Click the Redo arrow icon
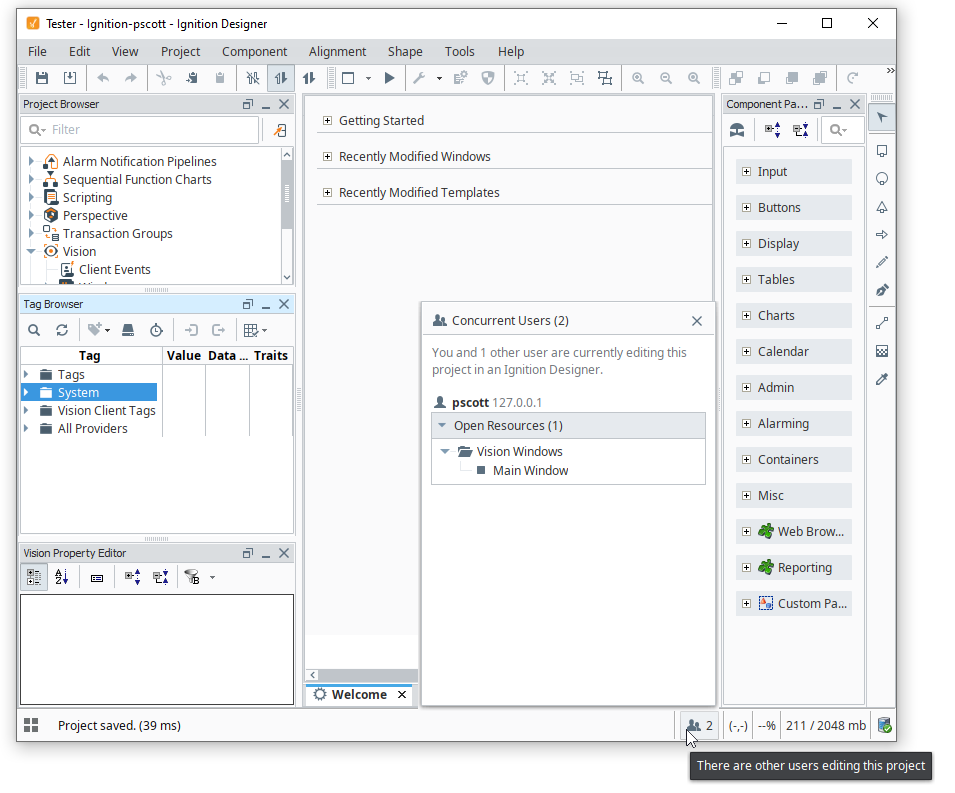 (x=131, y=78)
